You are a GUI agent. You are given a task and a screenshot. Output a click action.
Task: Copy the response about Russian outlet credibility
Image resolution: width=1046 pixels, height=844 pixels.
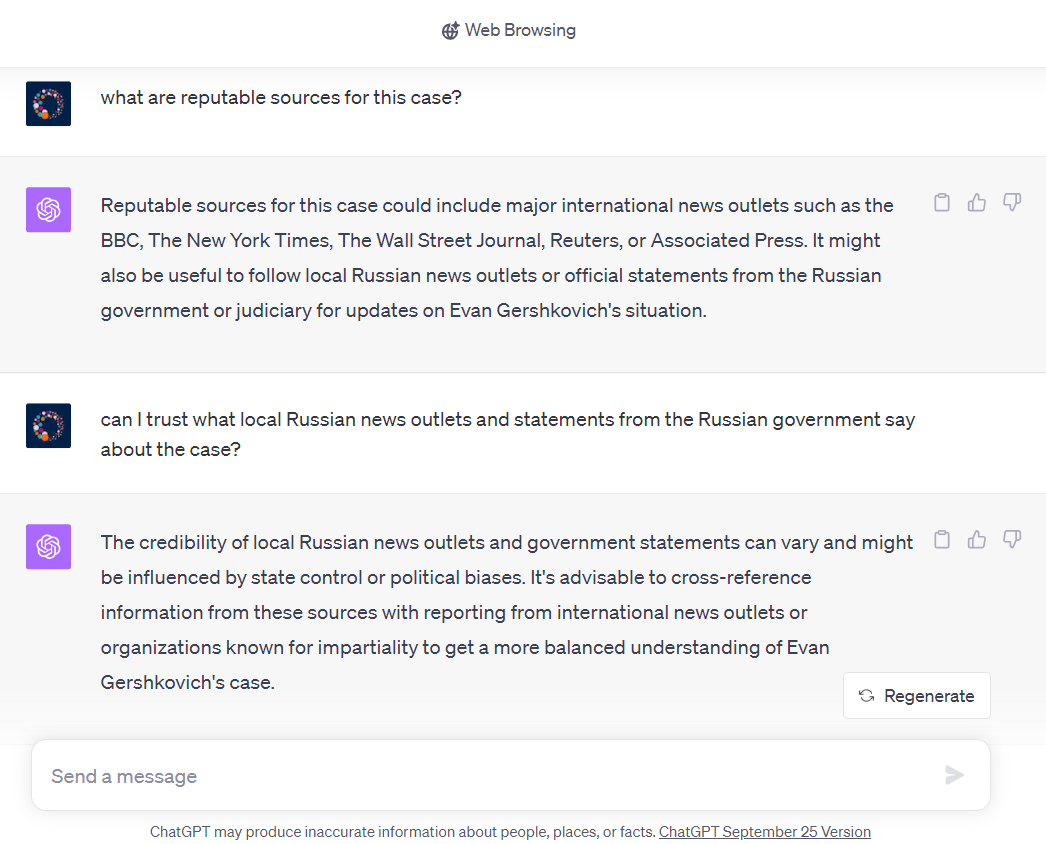pyautogui.click(x=941, y=540)
